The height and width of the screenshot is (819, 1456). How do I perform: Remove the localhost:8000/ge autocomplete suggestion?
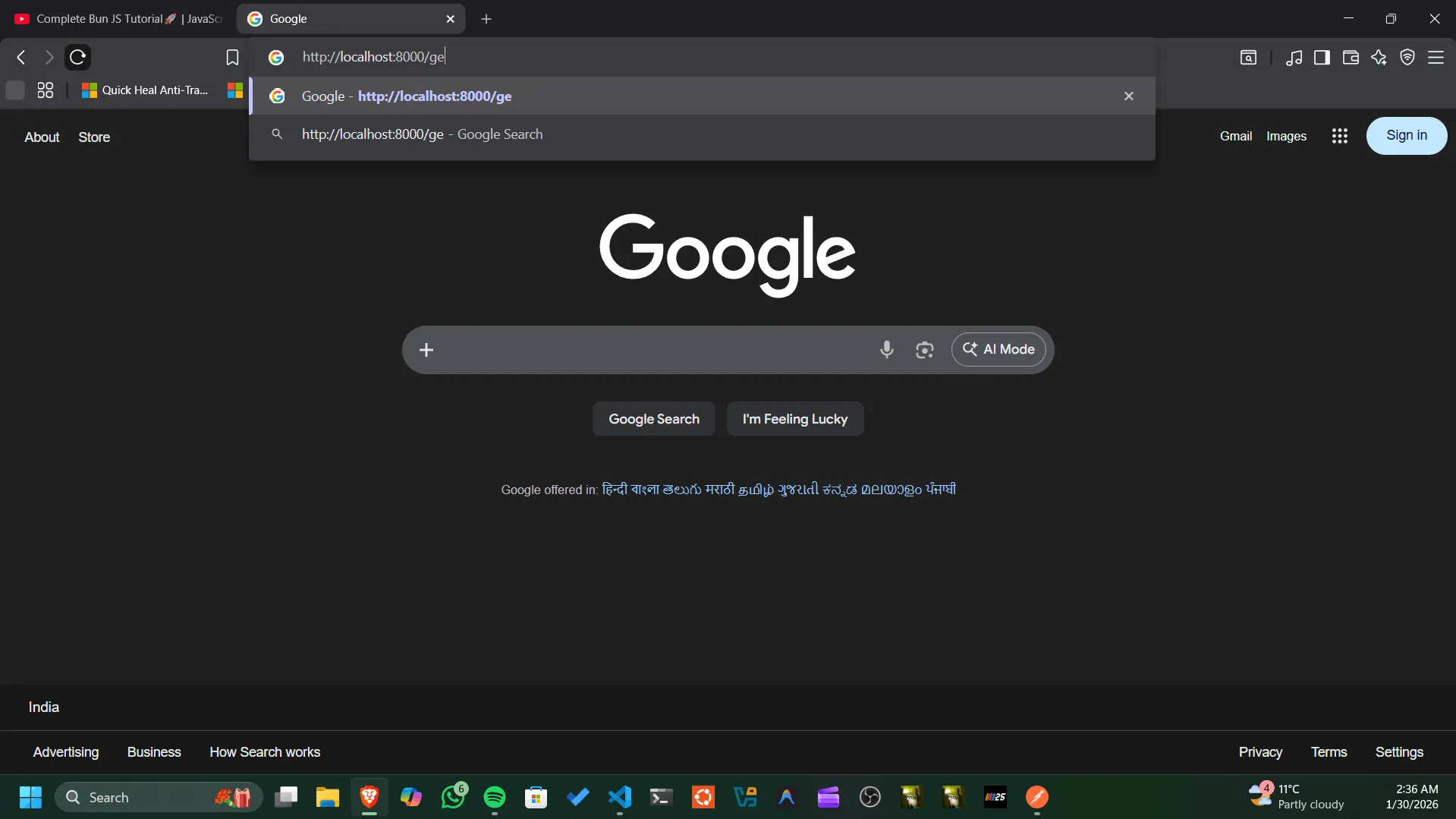click(x=1128, y=96)
